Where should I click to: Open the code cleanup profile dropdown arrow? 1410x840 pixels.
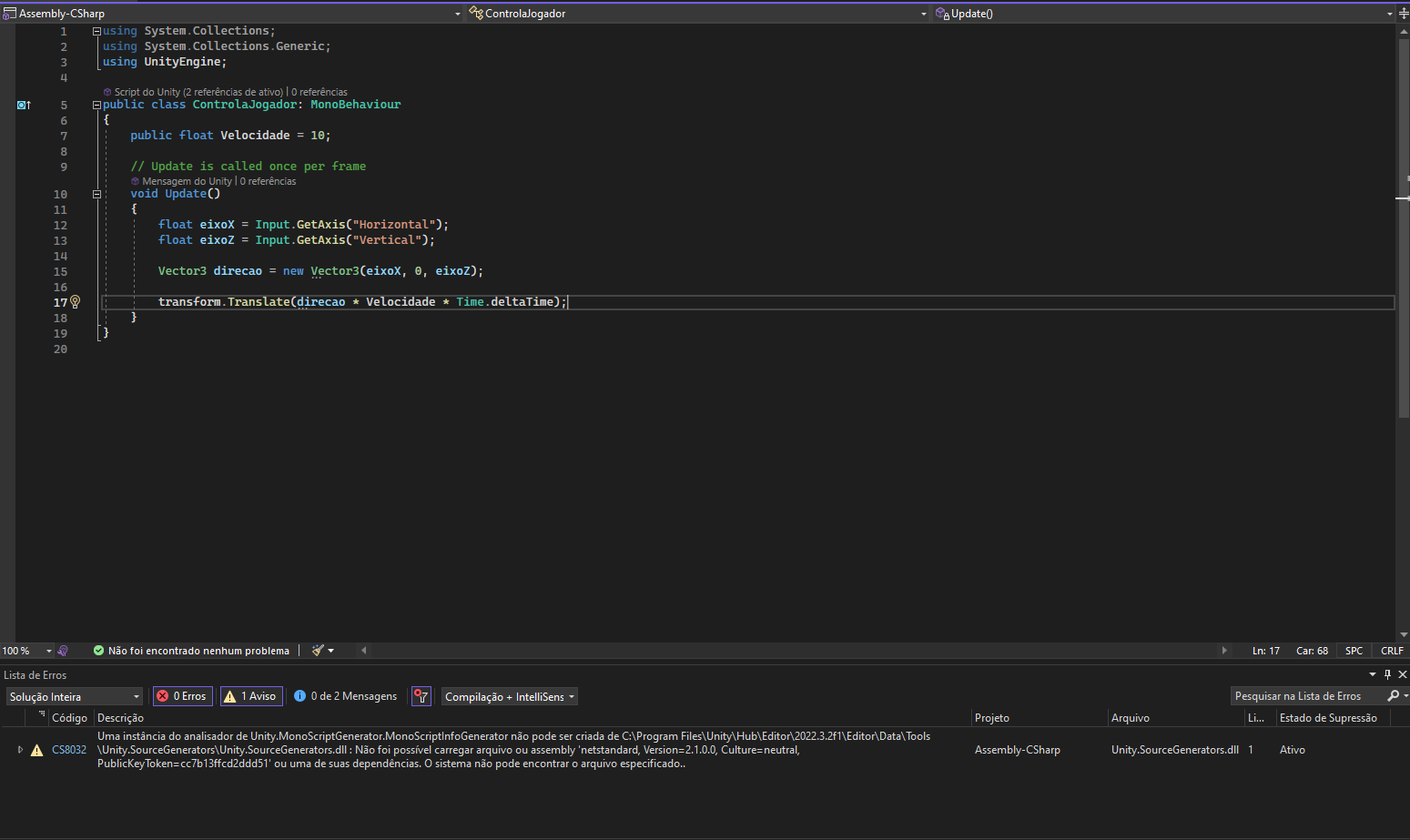coord(331,651)
